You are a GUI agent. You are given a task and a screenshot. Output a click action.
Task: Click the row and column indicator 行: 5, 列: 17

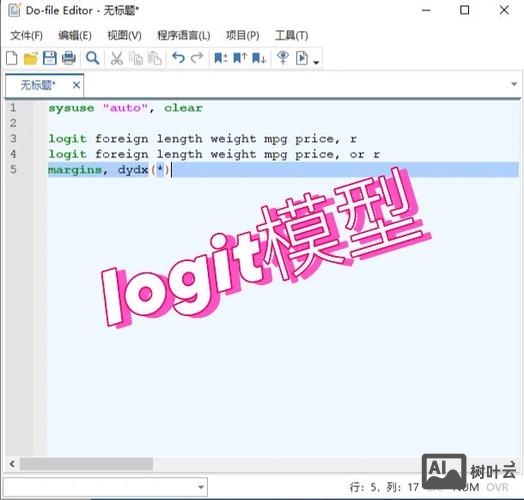(384, 487)
